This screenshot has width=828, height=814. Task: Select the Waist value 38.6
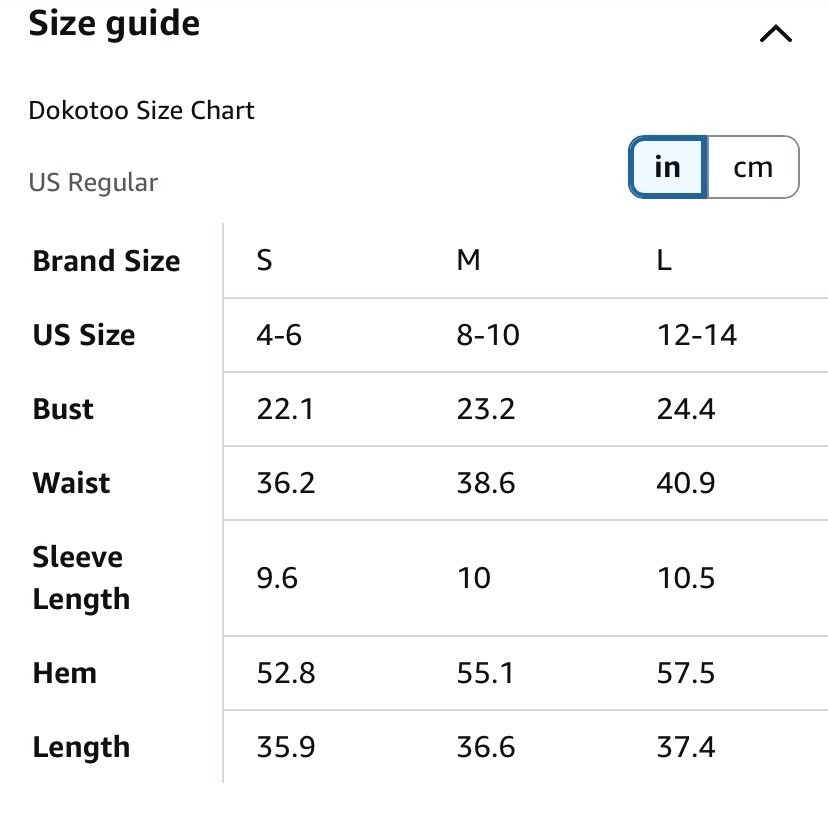(x=486, y=483)
